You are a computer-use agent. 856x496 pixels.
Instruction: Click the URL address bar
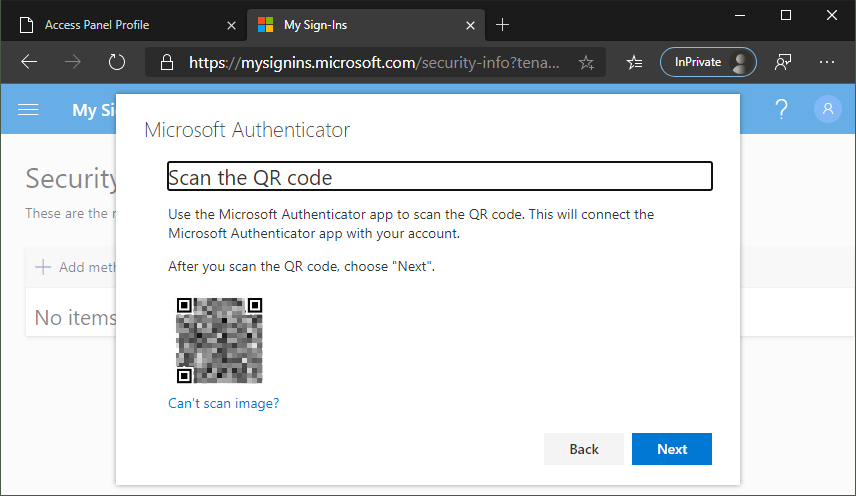point(380,63)
